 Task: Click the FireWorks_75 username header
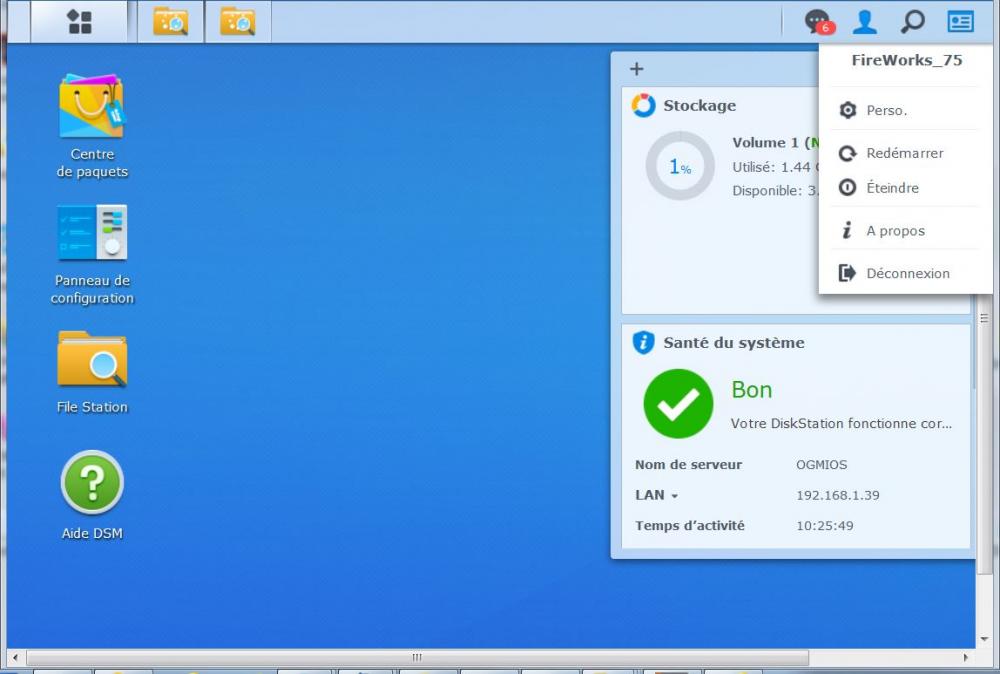pos(907,61)
